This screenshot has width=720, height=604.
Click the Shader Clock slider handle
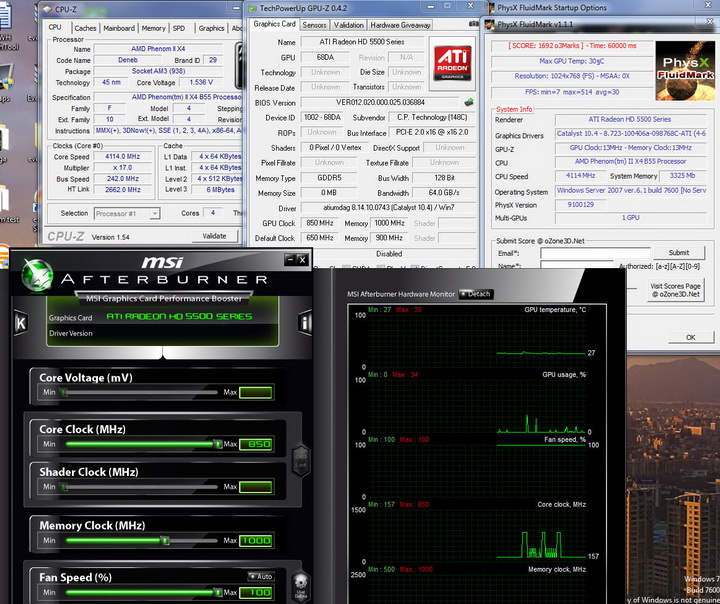tap(64, 487)
